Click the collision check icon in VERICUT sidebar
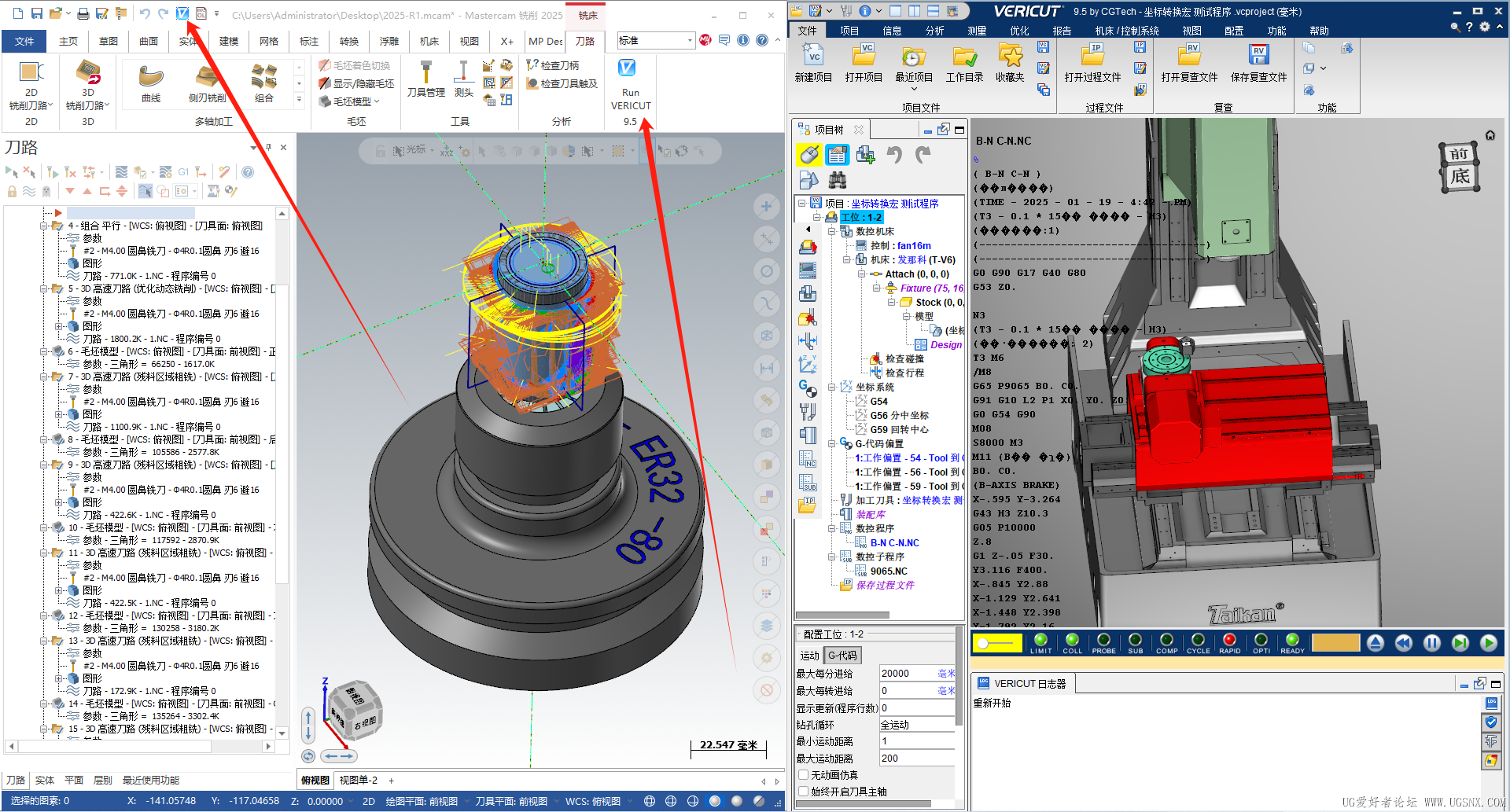This screenshot has height=812, width=1510. [808, 318]
